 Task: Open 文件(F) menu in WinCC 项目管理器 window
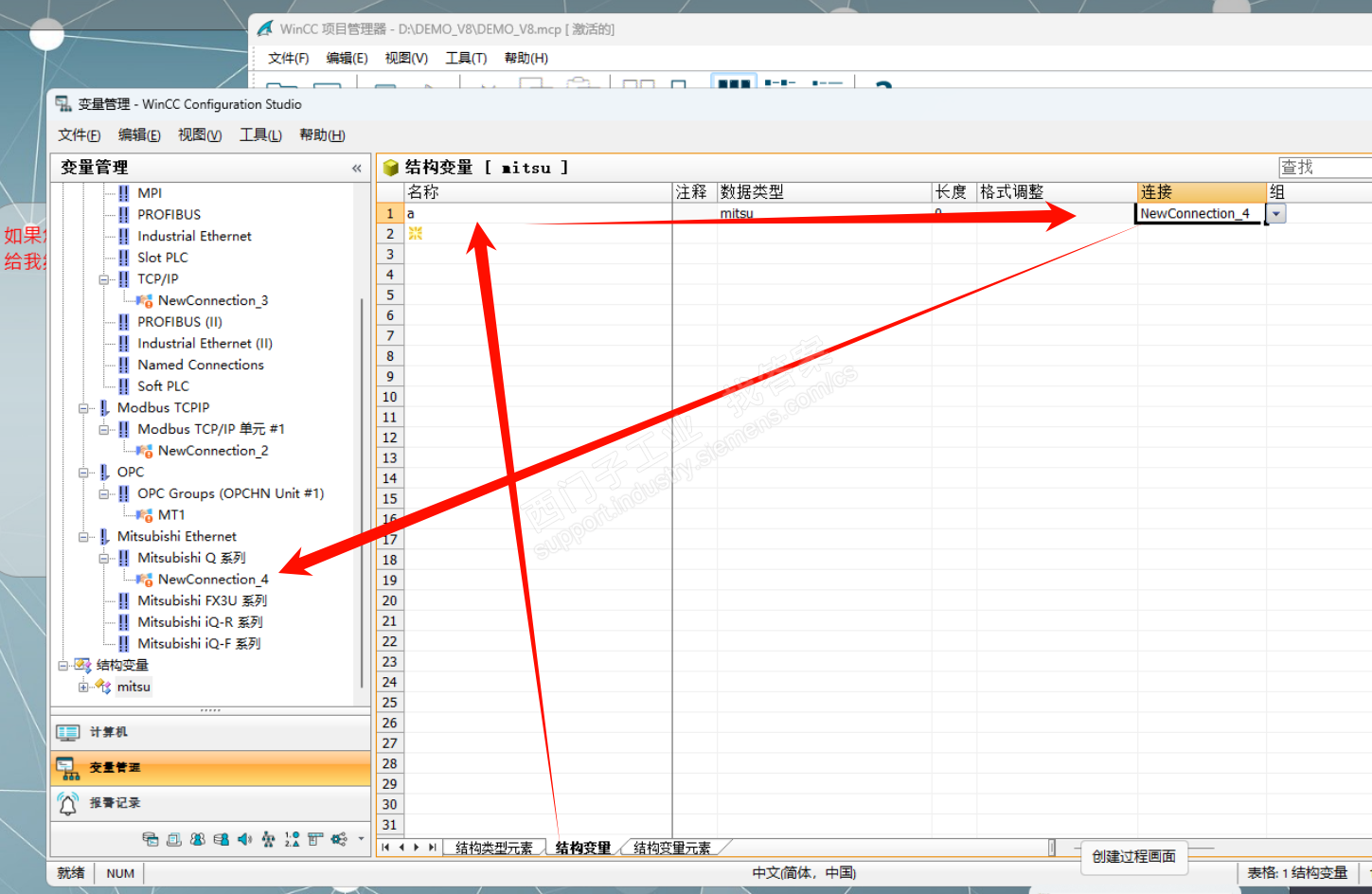pyautogui.click(x=289, y=59)
